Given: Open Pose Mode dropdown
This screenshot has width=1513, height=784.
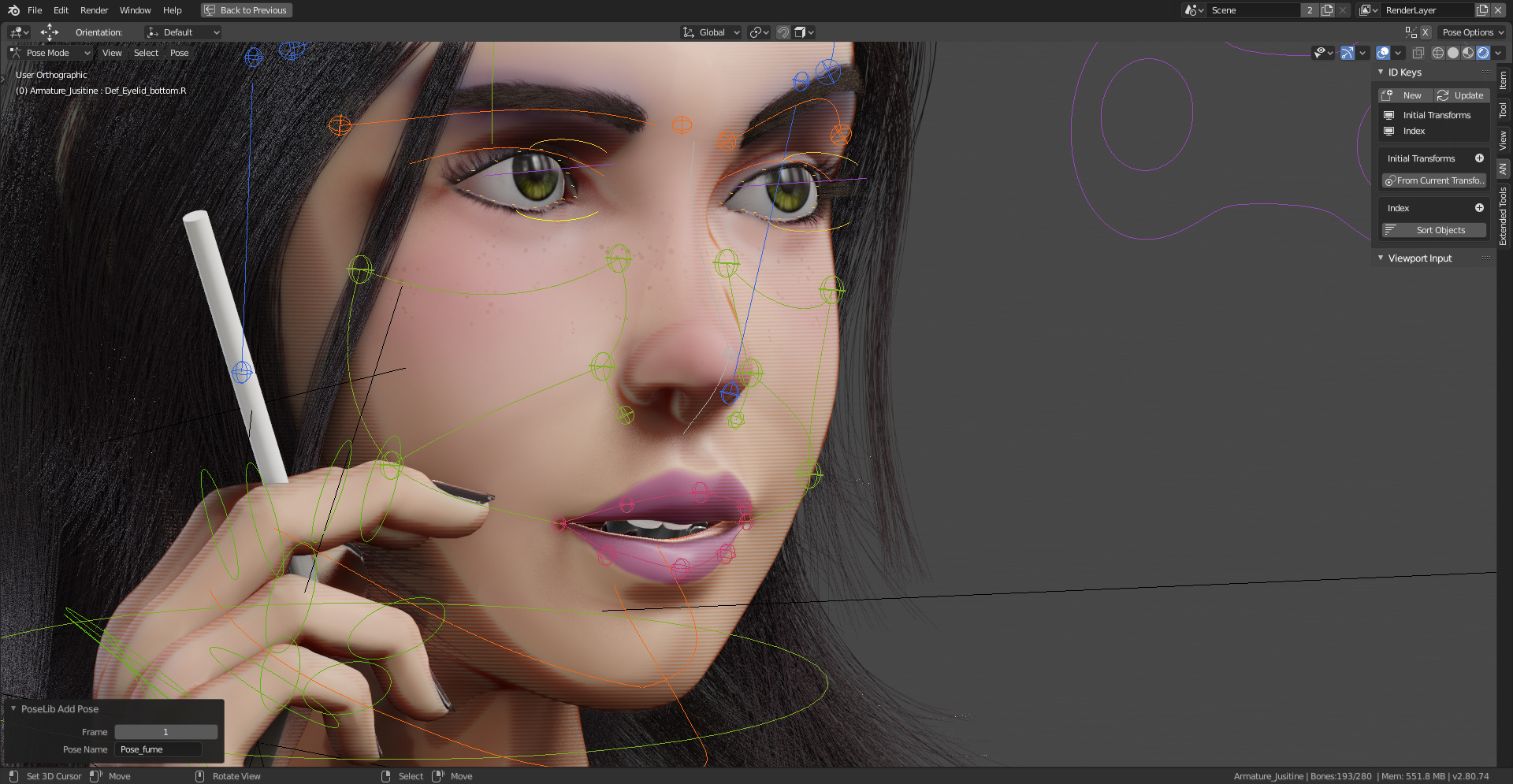Looking at the screenshot, I should pos(50,53).
